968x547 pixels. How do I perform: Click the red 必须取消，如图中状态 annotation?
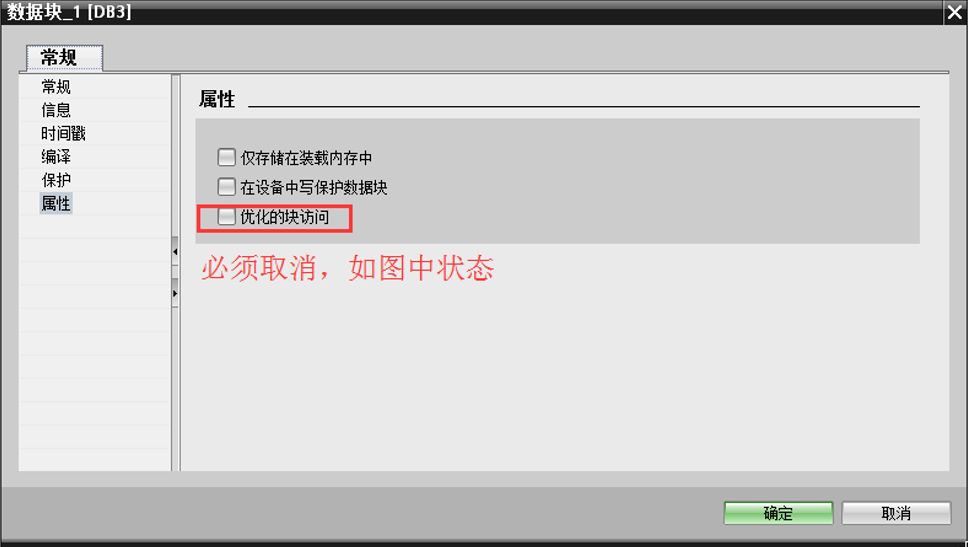348,269
